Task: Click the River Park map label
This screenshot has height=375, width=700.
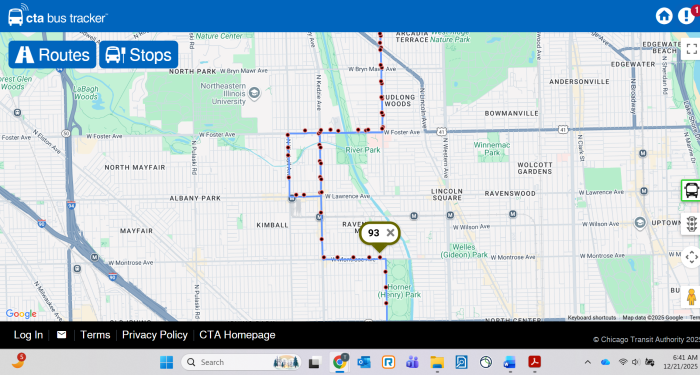Action: (362, 150)
